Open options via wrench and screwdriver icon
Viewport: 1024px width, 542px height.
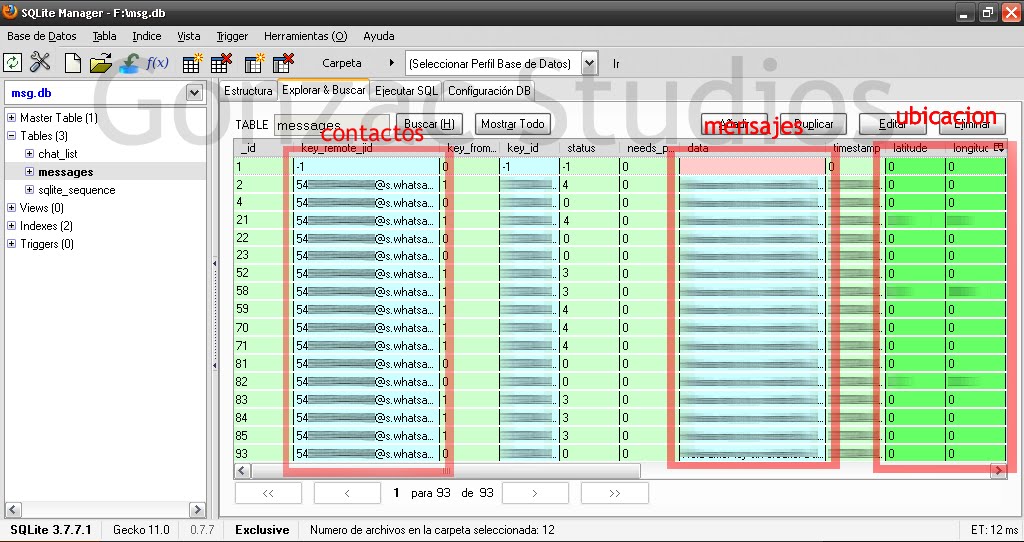(40, 63)
